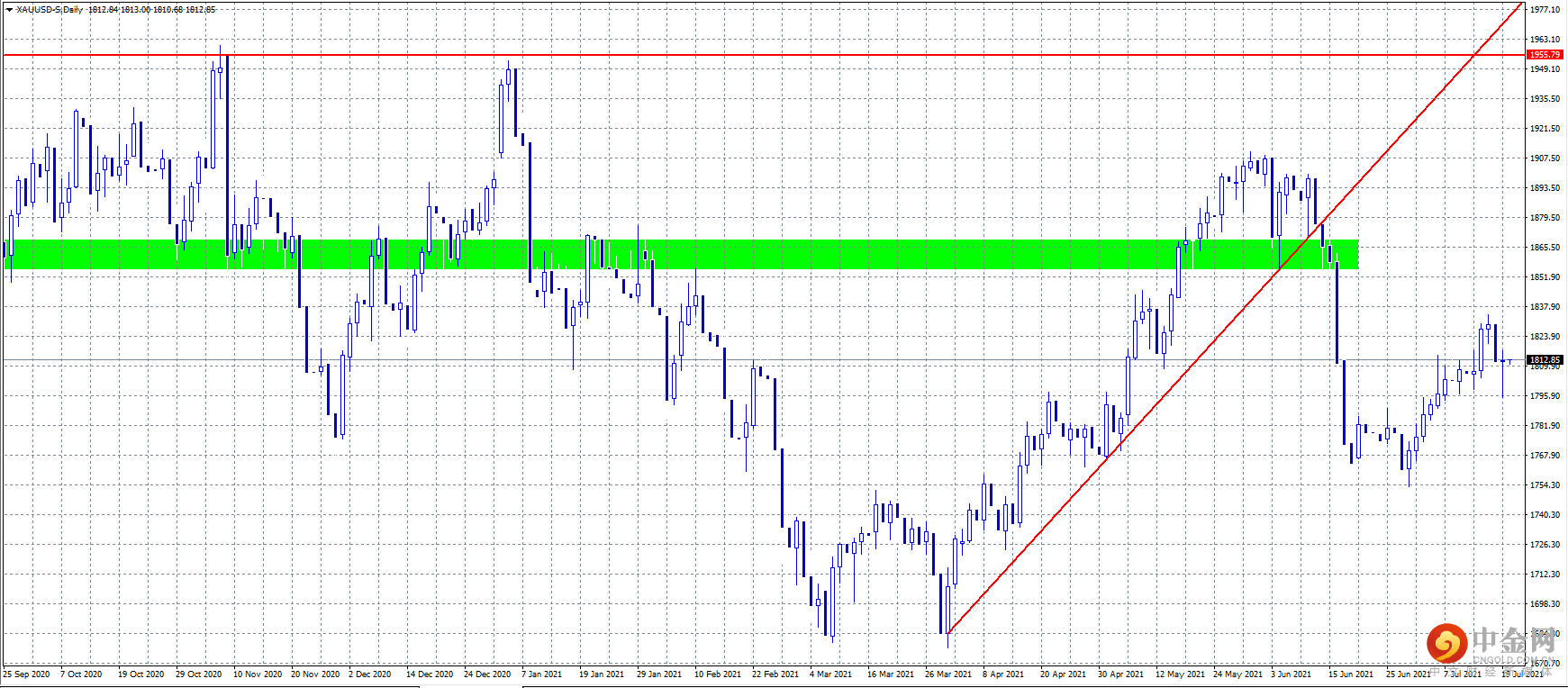Click the XAUUSD-S,Daily chart title
1568x688 pixels.
tap(50, 9)
